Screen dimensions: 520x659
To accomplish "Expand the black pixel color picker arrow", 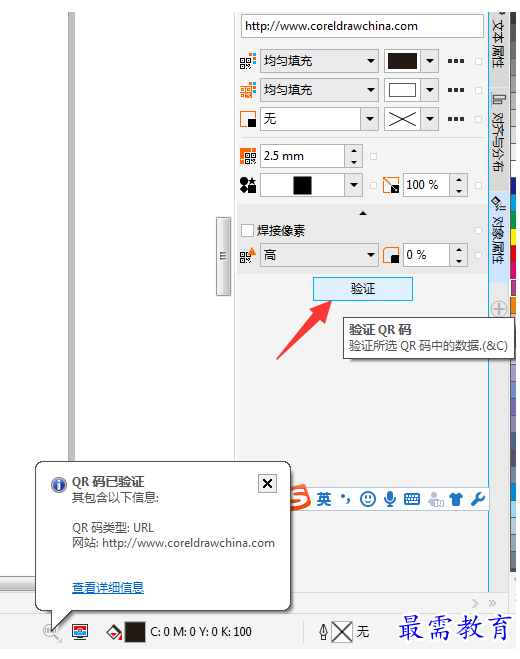I will (x=430, y=61).
